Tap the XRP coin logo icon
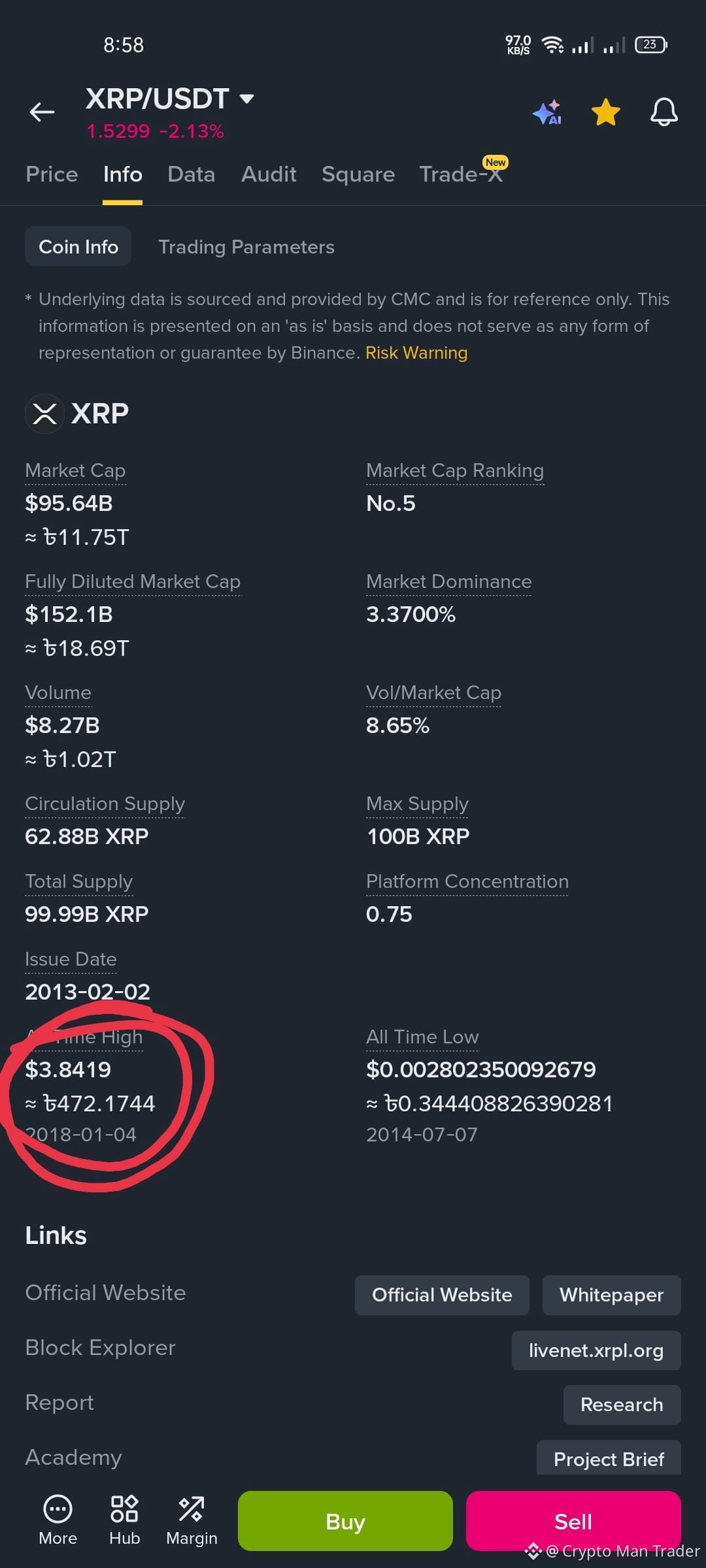Viewport: 706px width, 1568px height. 44,414
